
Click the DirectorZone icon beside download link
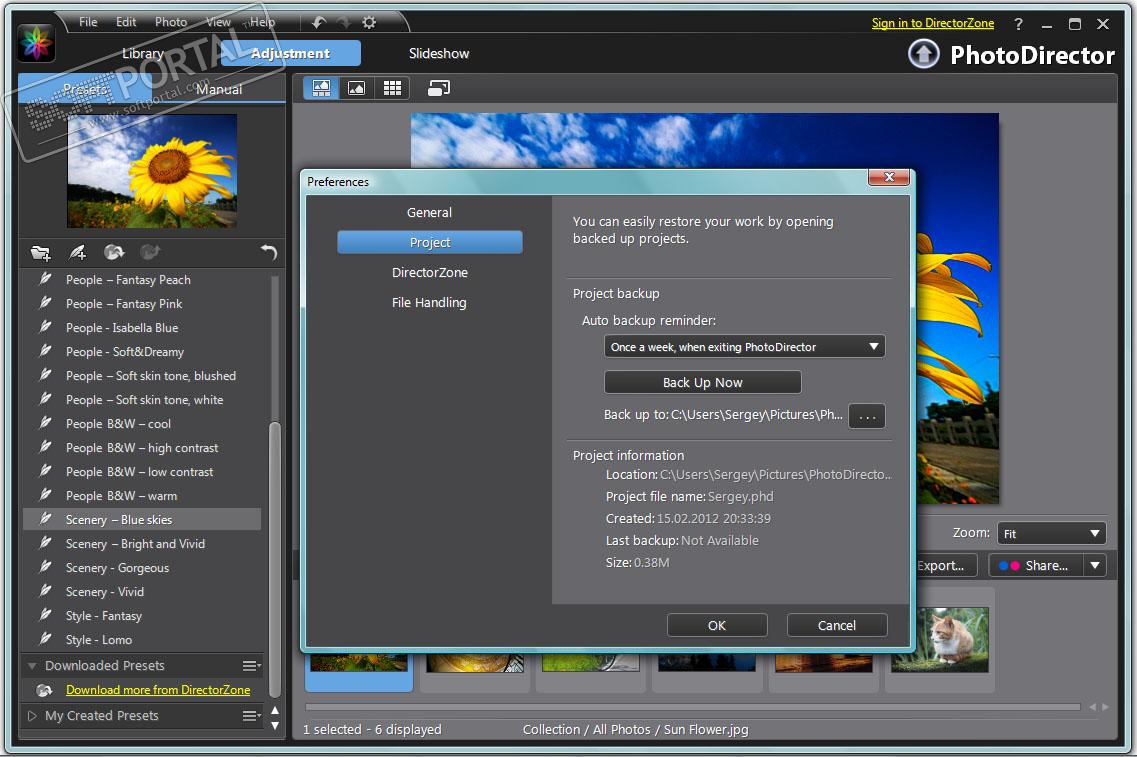44,690
